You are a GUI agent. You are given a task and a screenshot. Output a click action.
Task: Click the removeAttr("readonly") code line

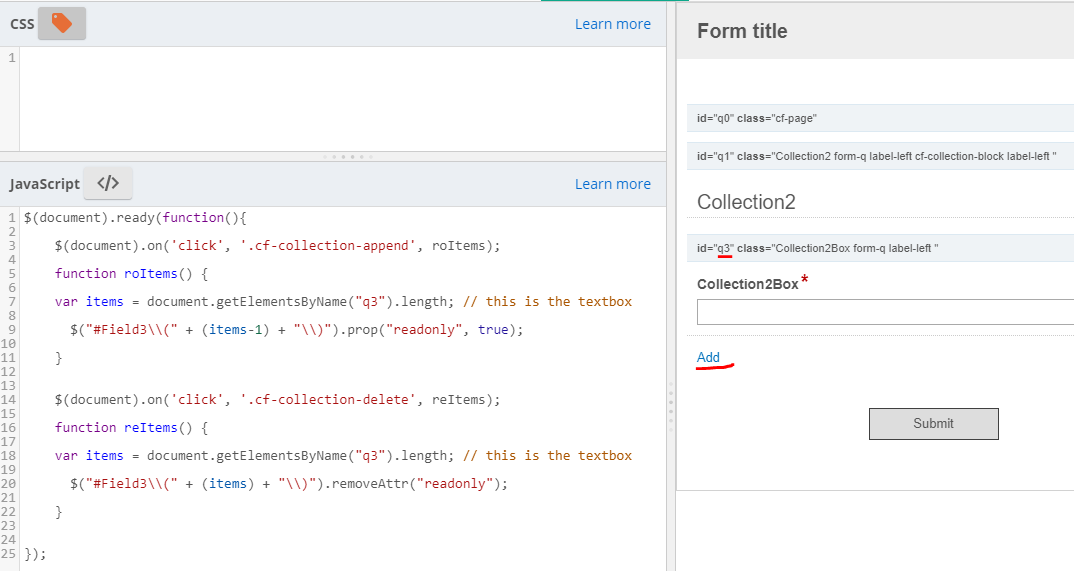(290, 483)
